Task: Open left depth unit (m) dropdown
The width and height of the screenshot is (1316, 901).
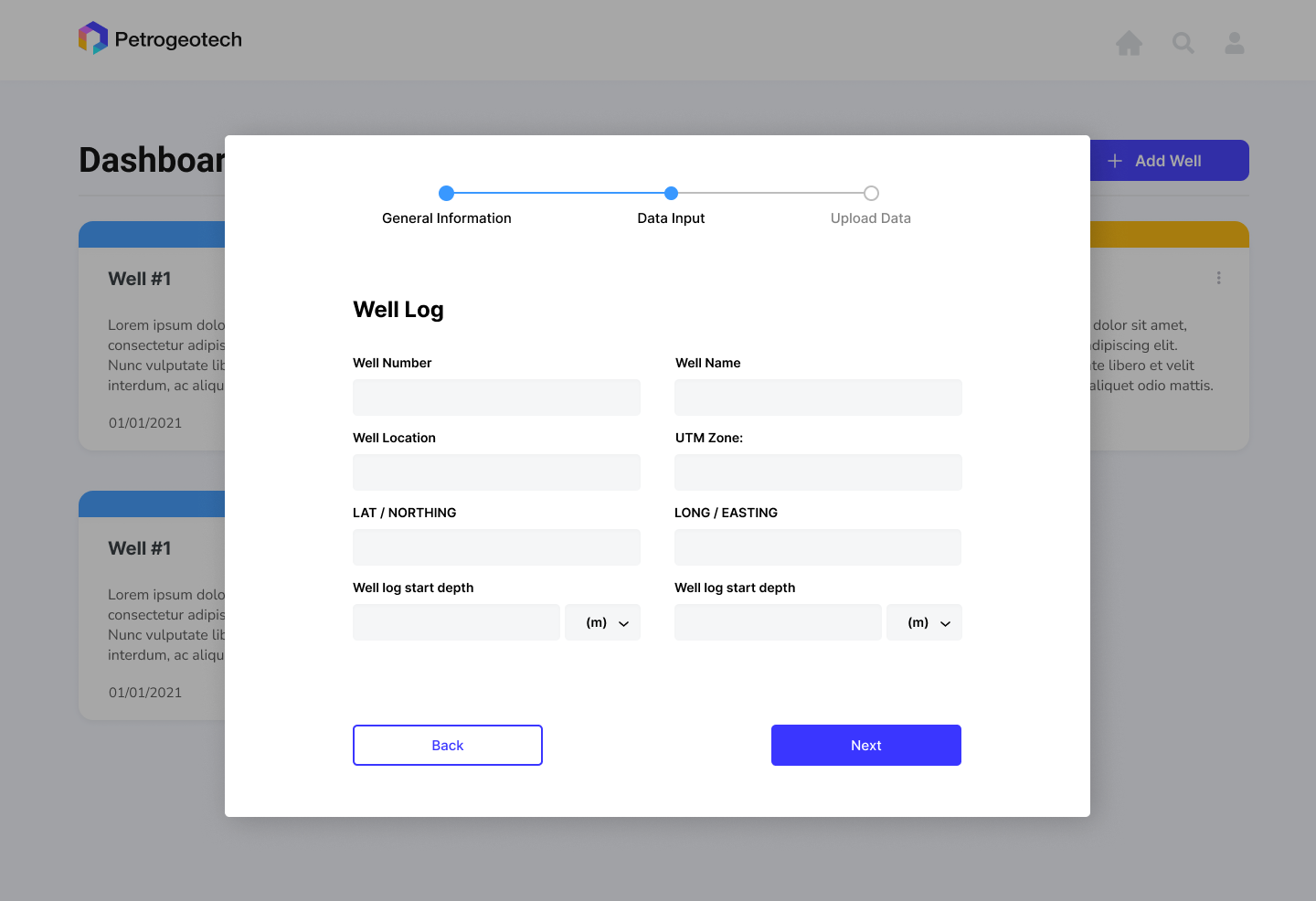Action: 602,622
